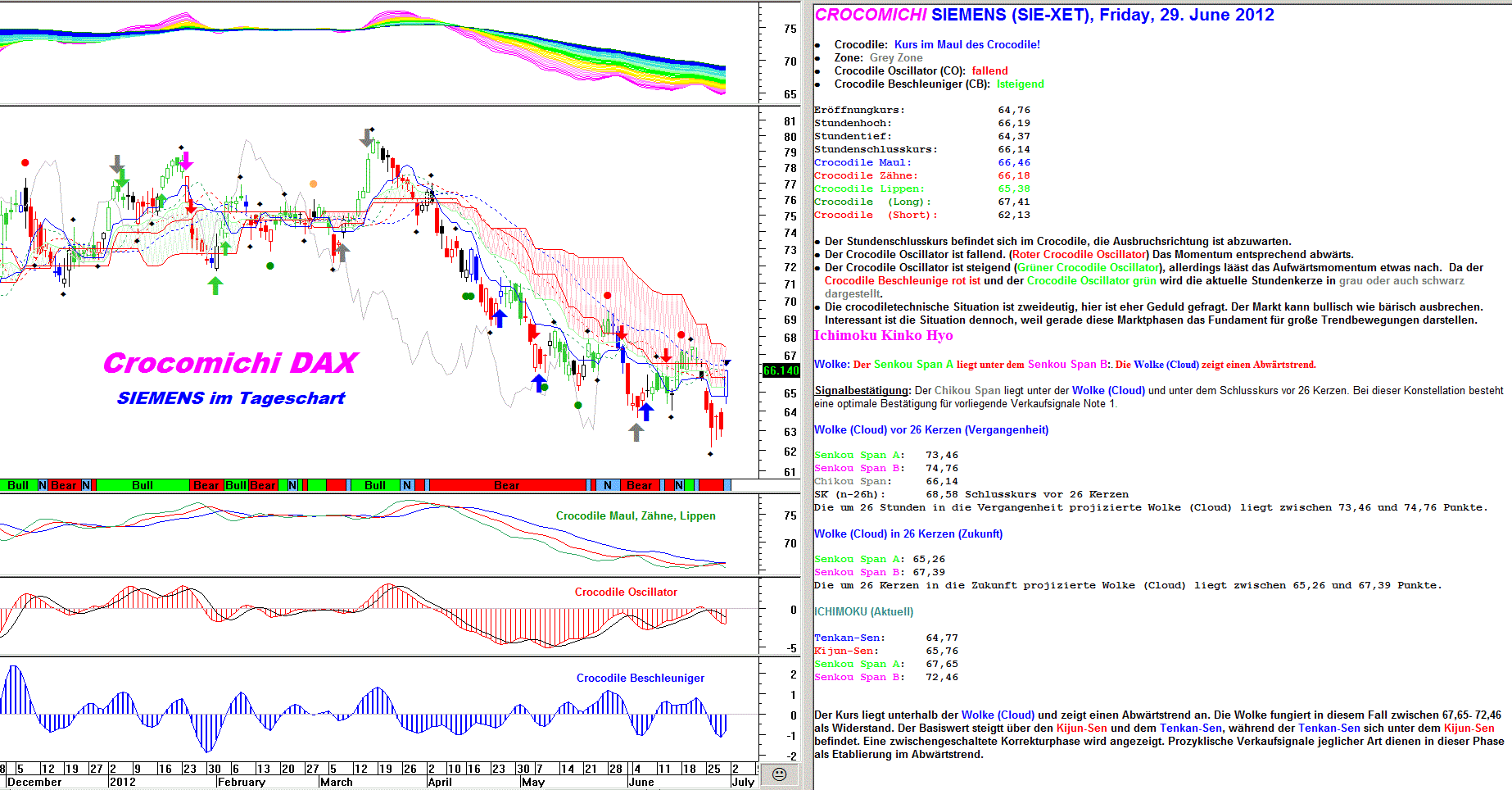Click the longest red Bear segment
1512x790 pixels.
click(507, 485)
